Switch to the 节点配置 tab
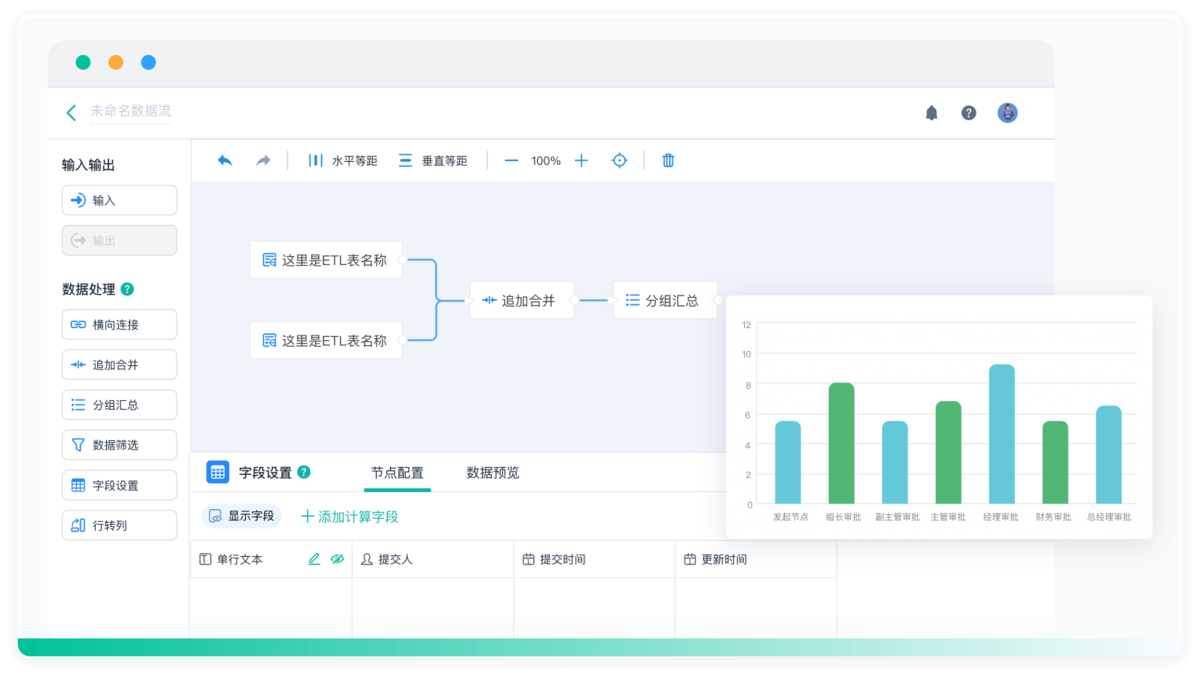The width and height of the screenshot is (1200, 677). [x=397, y=473]
